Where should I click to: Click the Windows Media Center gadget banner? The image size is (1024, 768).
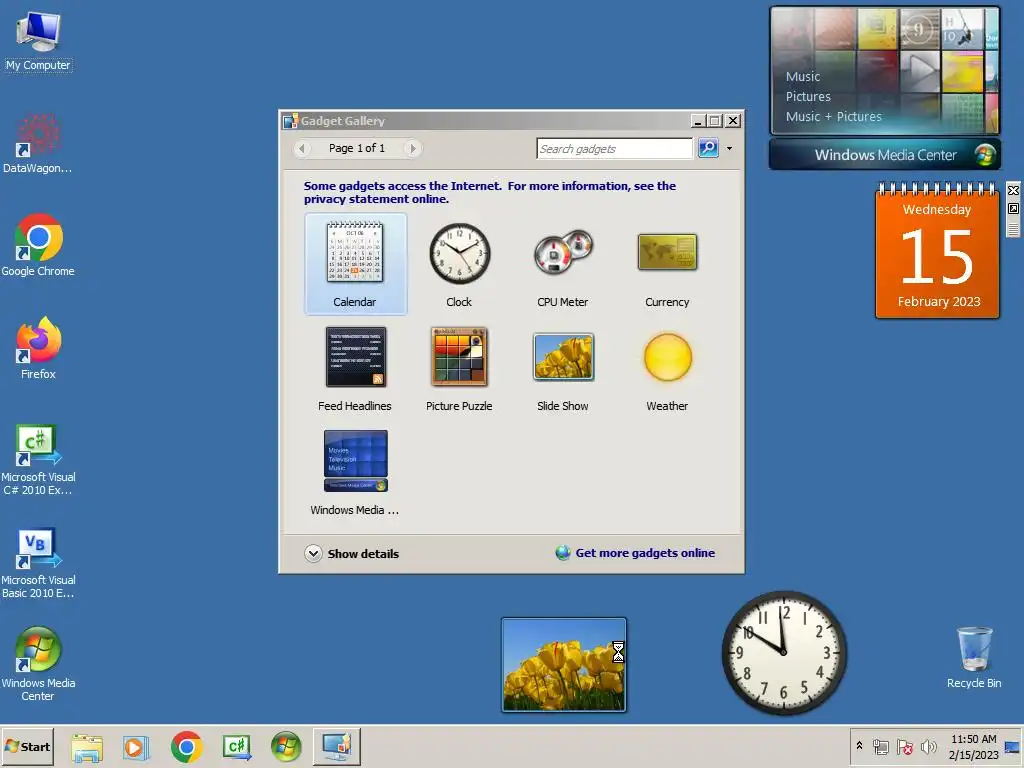(884, 155)
